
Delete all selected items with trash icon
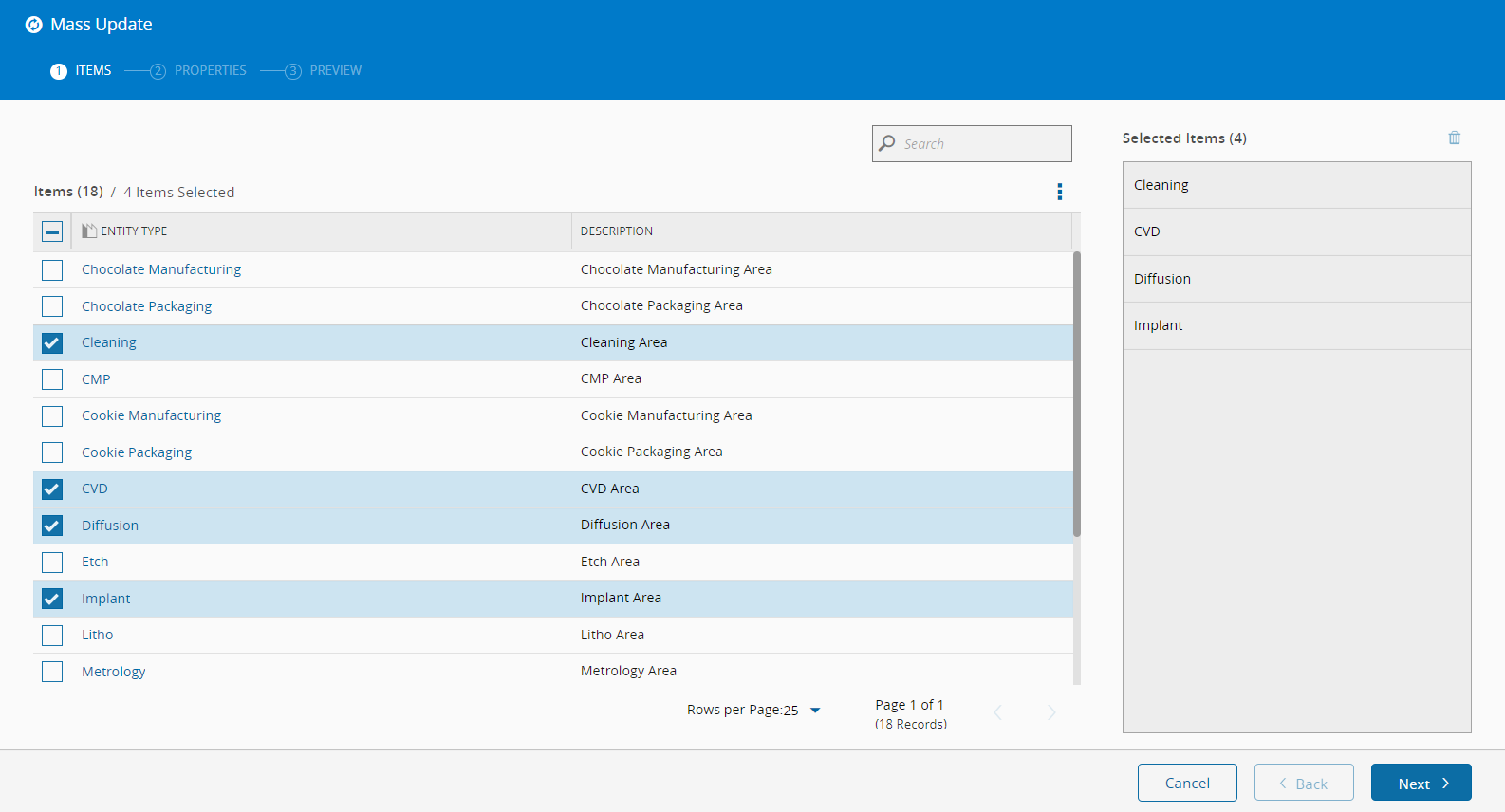(1454, 138)
